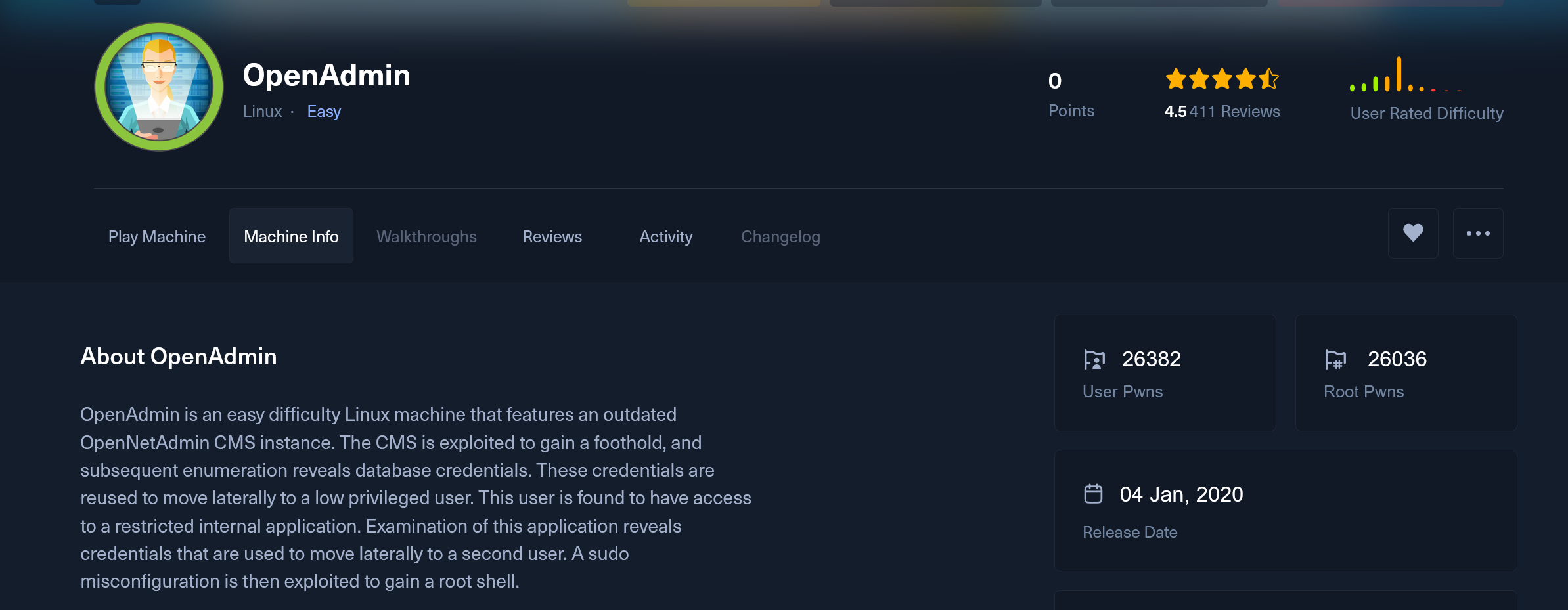The width and height of the screenshot is (1568, 610).
Task: Click the OpenAdmin machine avatar
Action: 159,87
